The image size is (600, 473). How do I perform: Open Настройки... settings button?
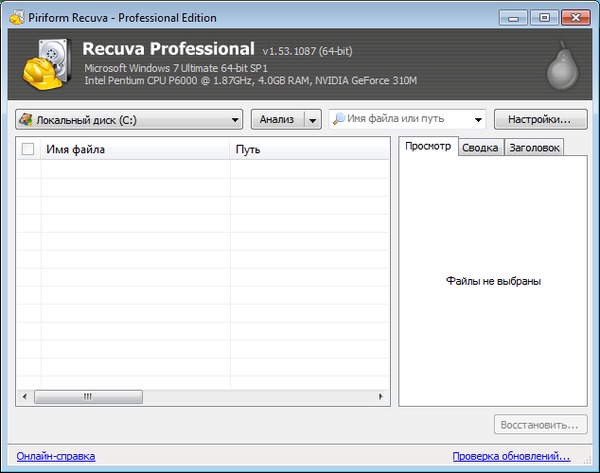(539, 120)
